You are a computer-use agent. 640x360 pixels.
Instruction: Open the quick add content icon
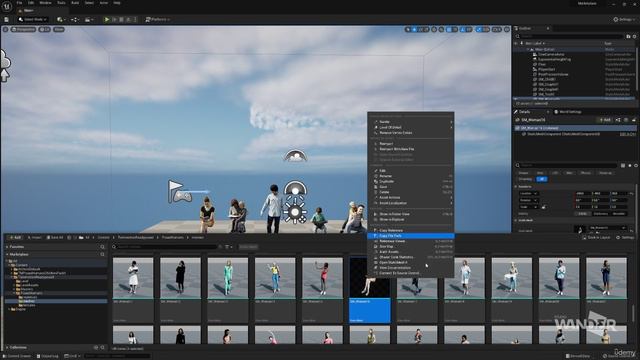(x=61, y=19)
